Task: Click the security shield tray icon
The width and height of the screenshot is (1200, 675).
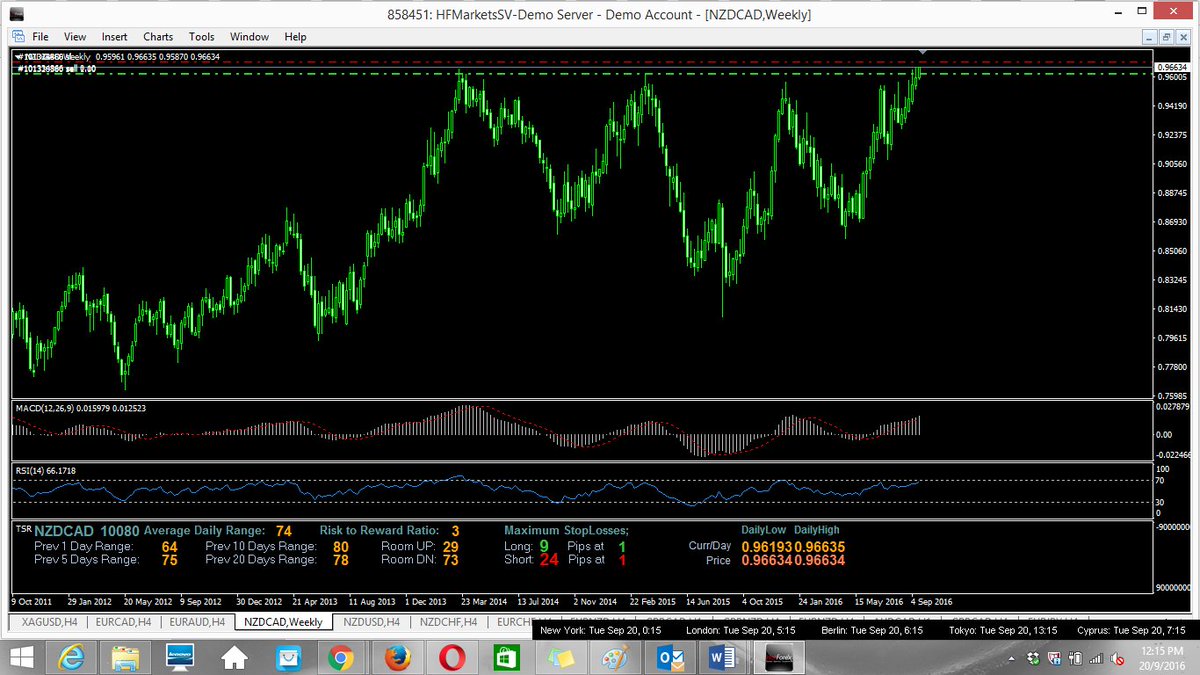Action: [1056, 658]
